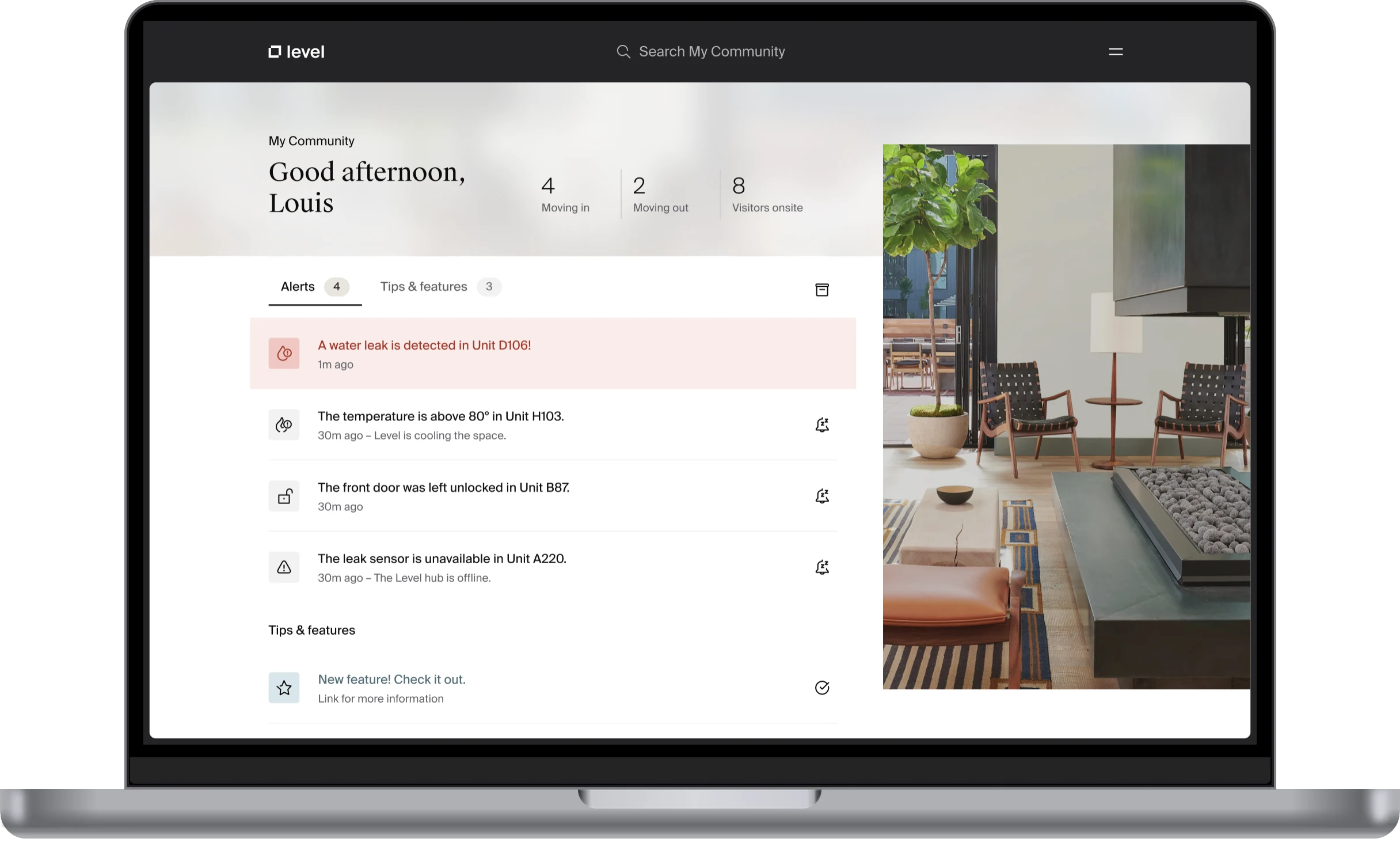The height and width of the screenshot is (846, 1400).
Task: Click the Search My Community field
Action: 701,52
